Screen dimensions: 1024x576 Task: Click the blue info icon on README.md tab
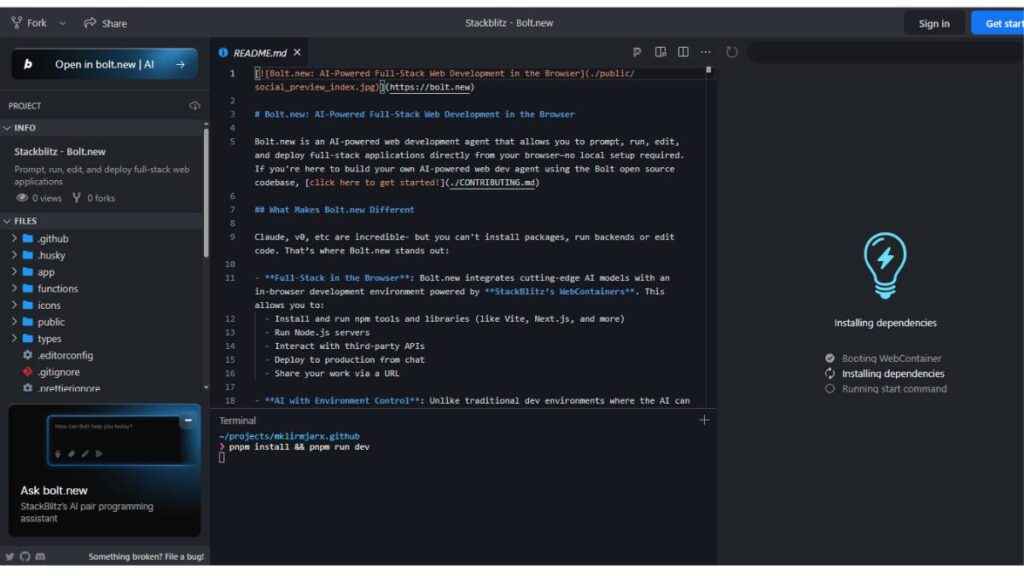pyautogui.click(x=221, y=51)
